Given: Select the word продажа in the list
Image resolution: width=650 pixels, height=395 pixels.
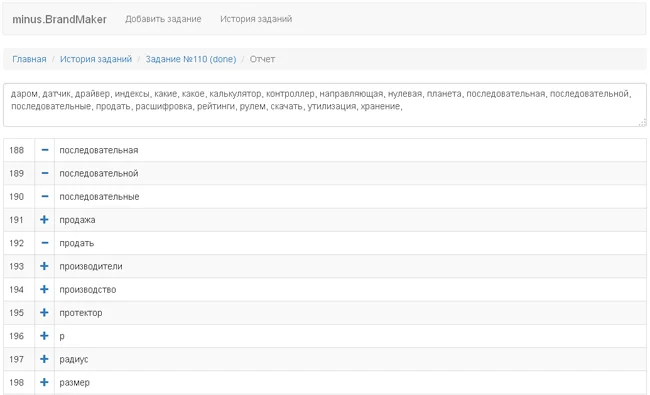Looking at the screenshot, I should click(x=77, y=220).
